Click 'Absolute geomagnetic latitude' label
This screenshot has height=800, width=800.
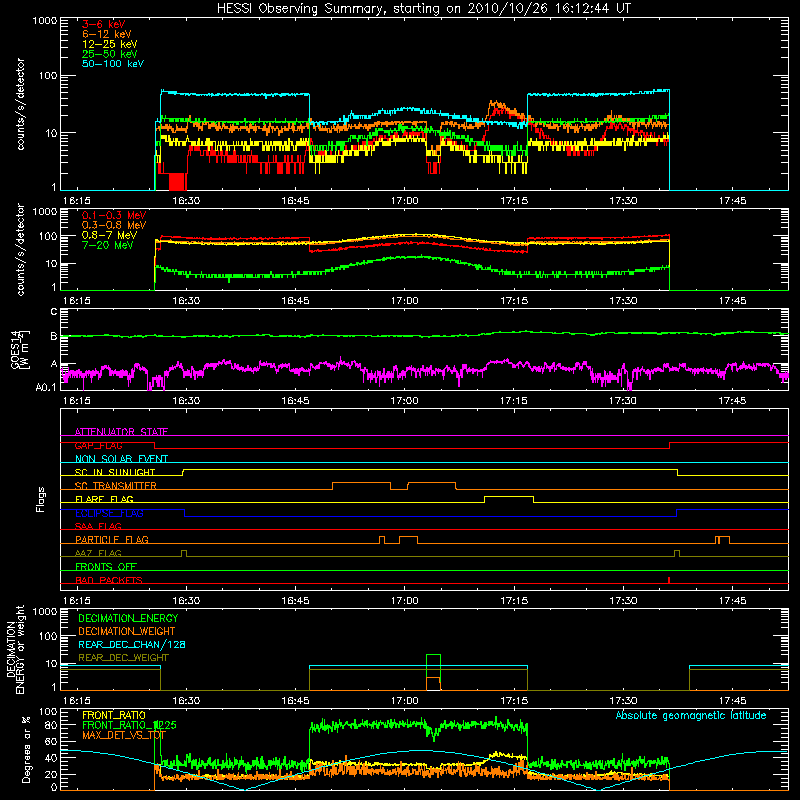click(x=691, y=715)
